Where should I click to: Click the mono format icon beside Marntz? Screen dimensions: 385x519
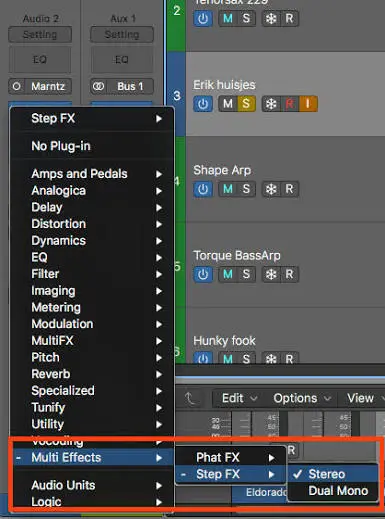(16, 86)
